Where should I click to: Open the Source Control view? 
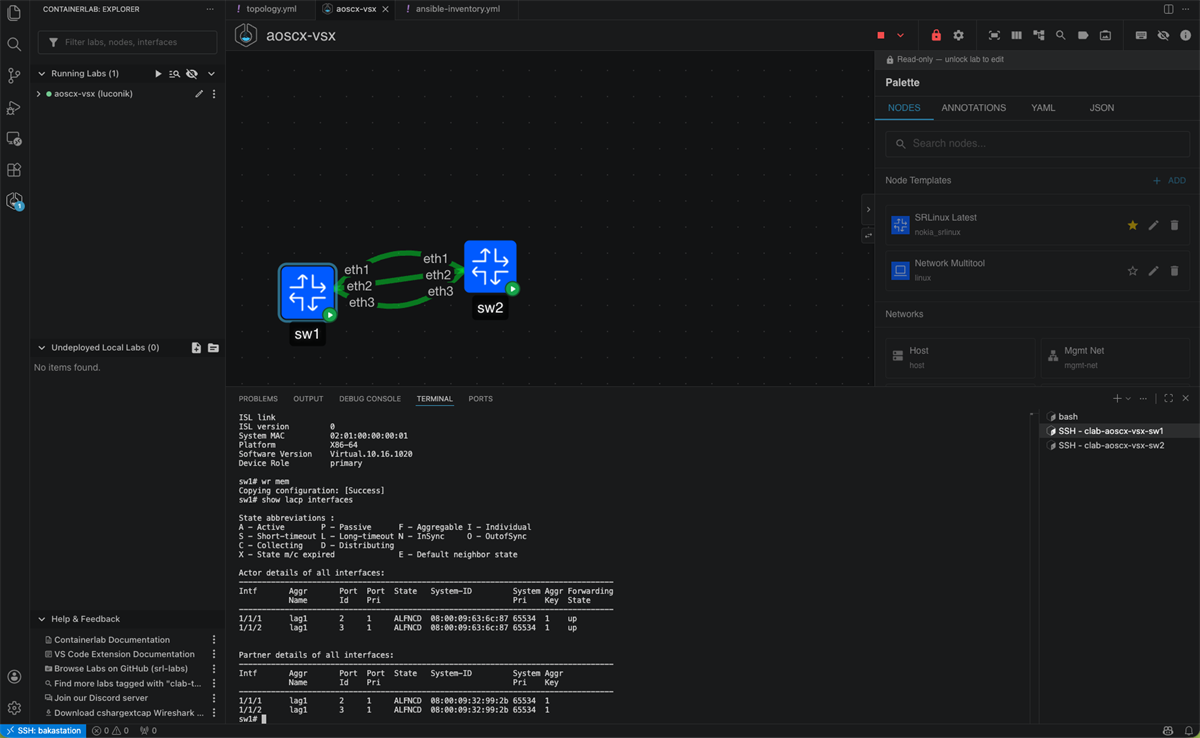click(x=14, y=75)
